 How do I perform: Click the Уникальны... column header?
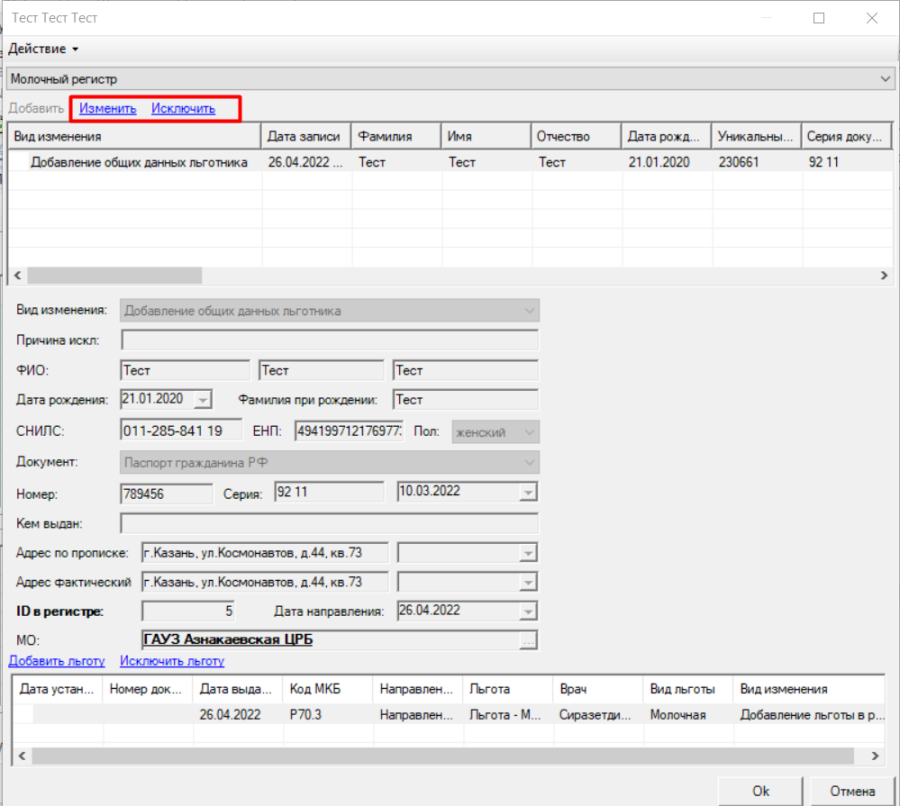pyautogui.click(x=757, y=137)
